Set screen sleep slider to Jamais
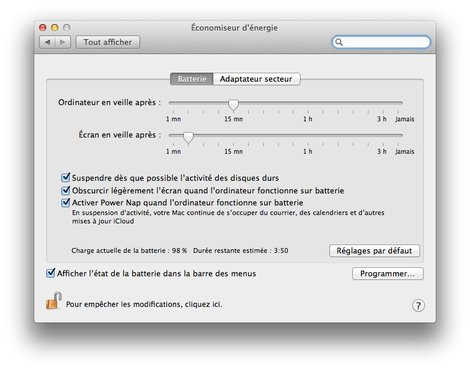Screen dimensions: 470x370 coord(398,135)
